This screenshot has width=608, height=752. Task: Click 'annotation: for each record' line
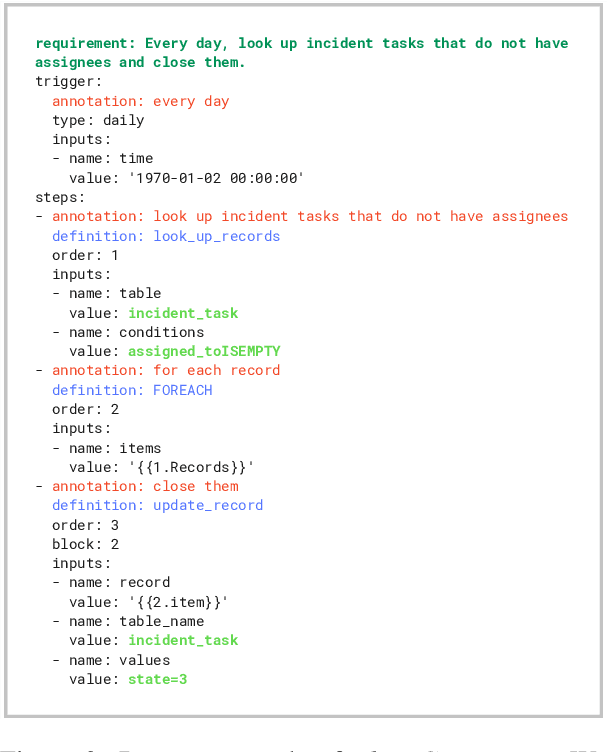click(166, 371)
